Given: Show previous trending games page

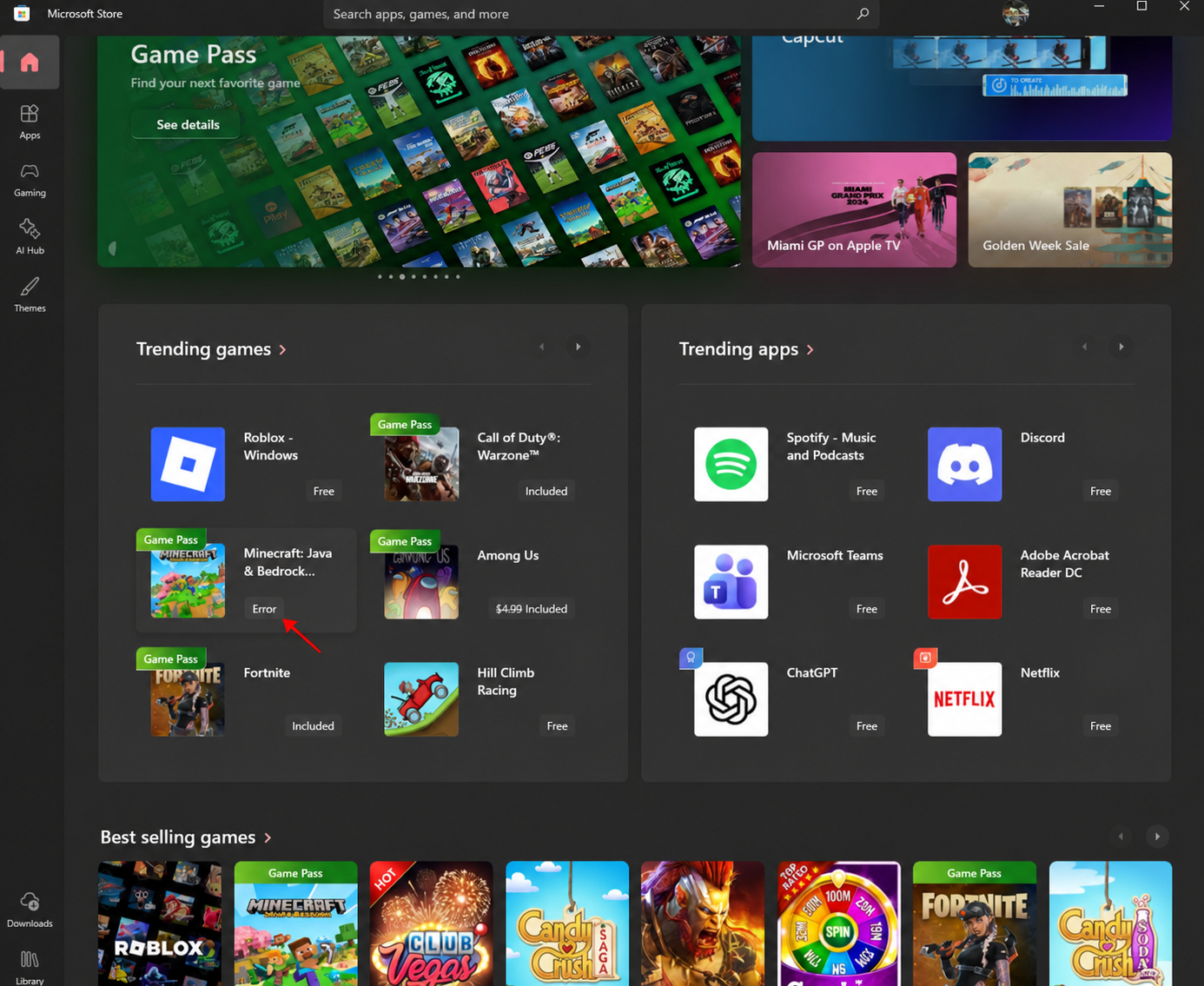Looking at the screenshot, I should click(541, 347).
